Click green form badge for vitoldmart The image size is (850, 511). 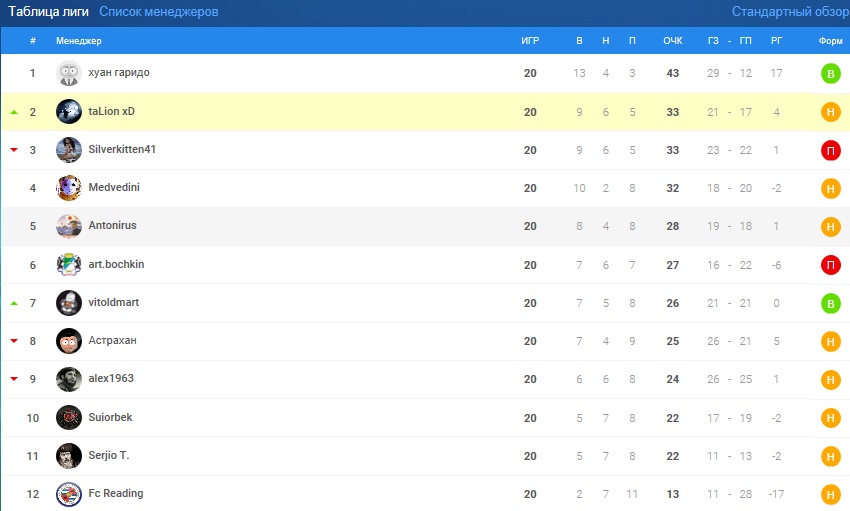click(830, 303)
